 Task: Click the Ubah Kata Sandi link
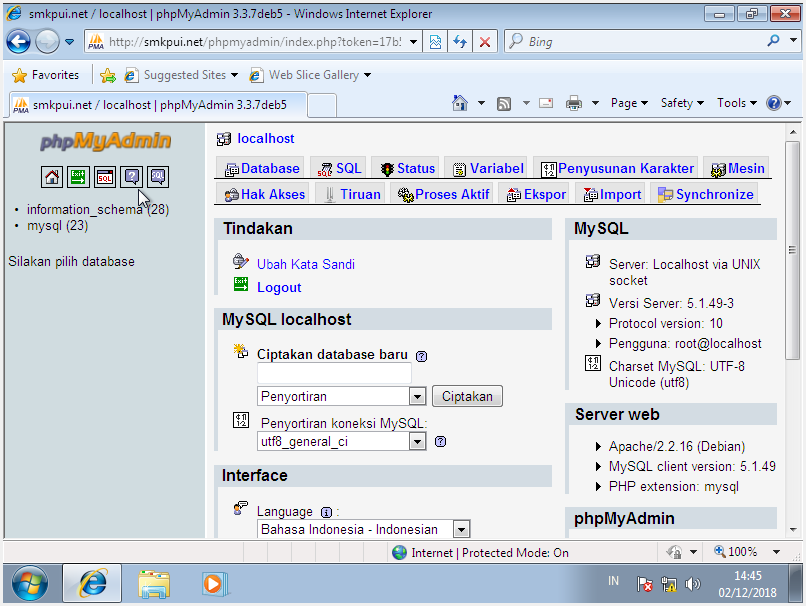click(x=305, y=264)
